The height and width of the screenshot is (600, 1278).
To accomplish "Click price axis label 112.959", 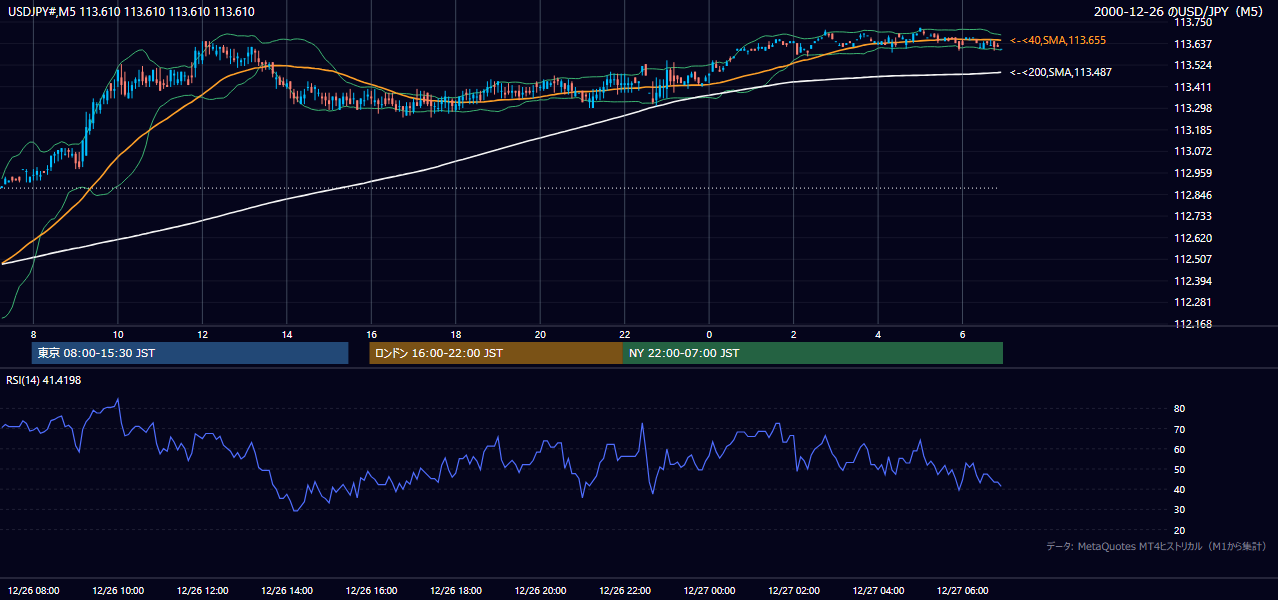I will pos(1194,173).
